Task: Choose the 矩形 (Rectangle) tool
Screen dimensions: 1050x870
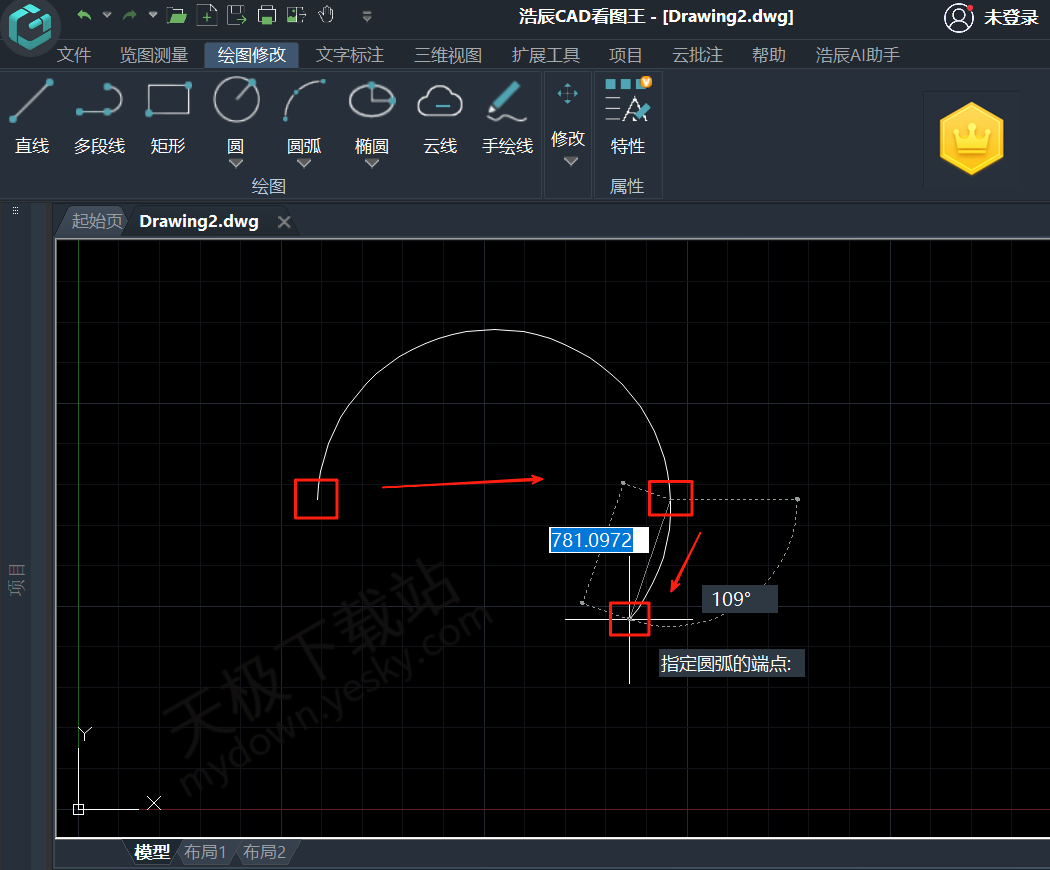Action: pyautogui.click(x=168, y=115)
